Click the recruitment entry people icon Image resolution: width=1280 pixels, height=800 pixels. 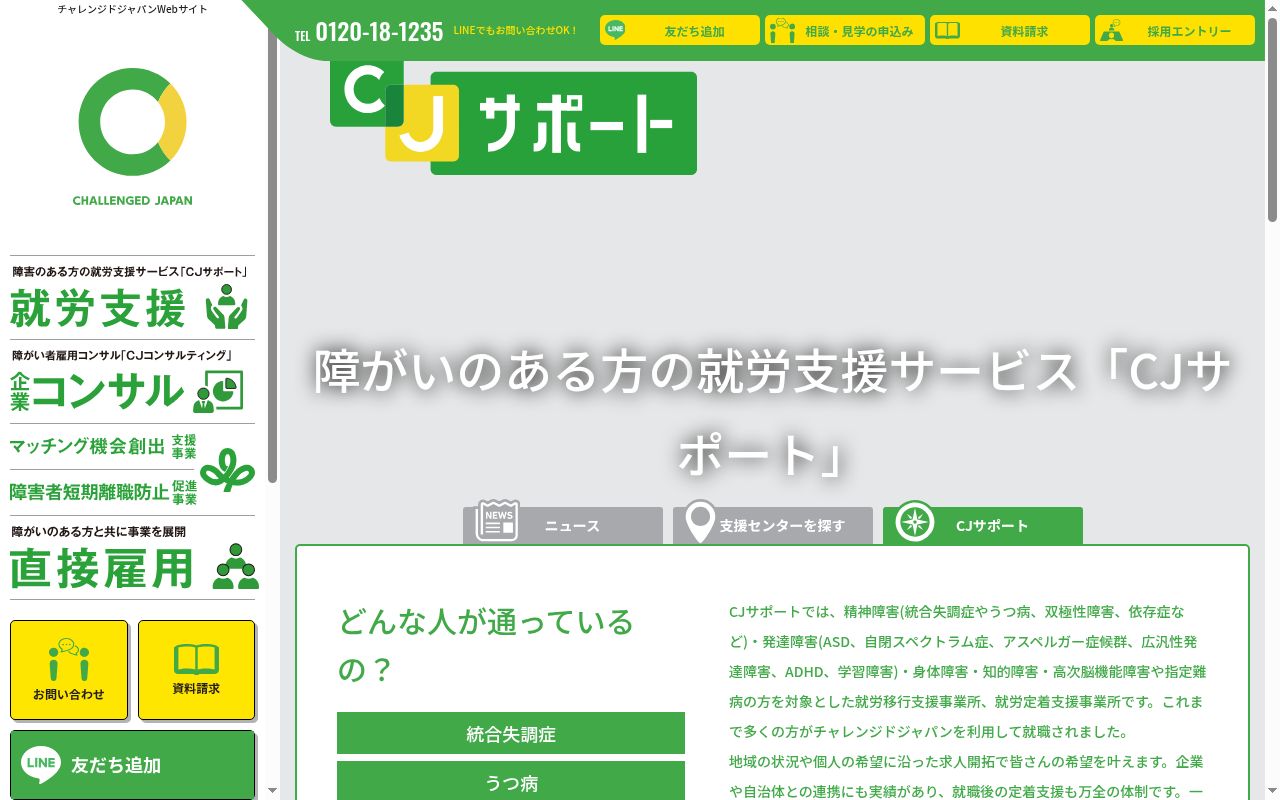[x=1111, y=31]
